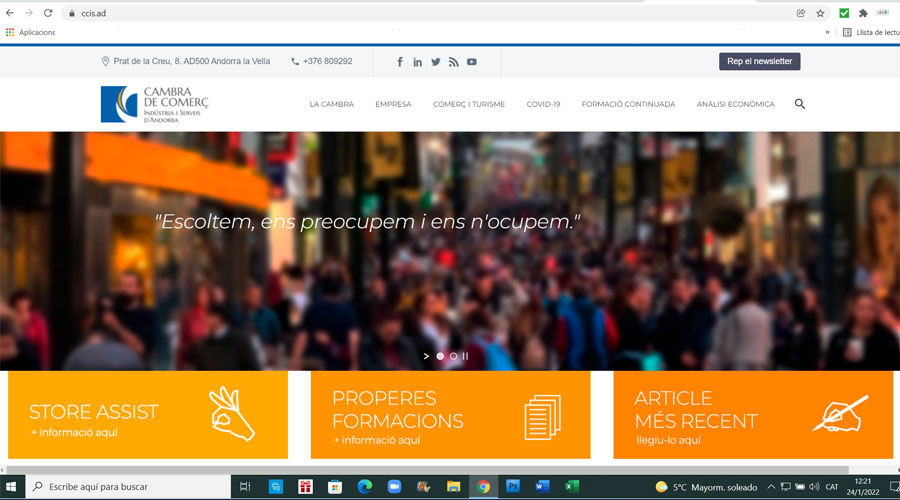Image resolution: width=900 pixels, height=500 pixels.
Task: Select the second slide indicator dot
Action: (453, 356)
